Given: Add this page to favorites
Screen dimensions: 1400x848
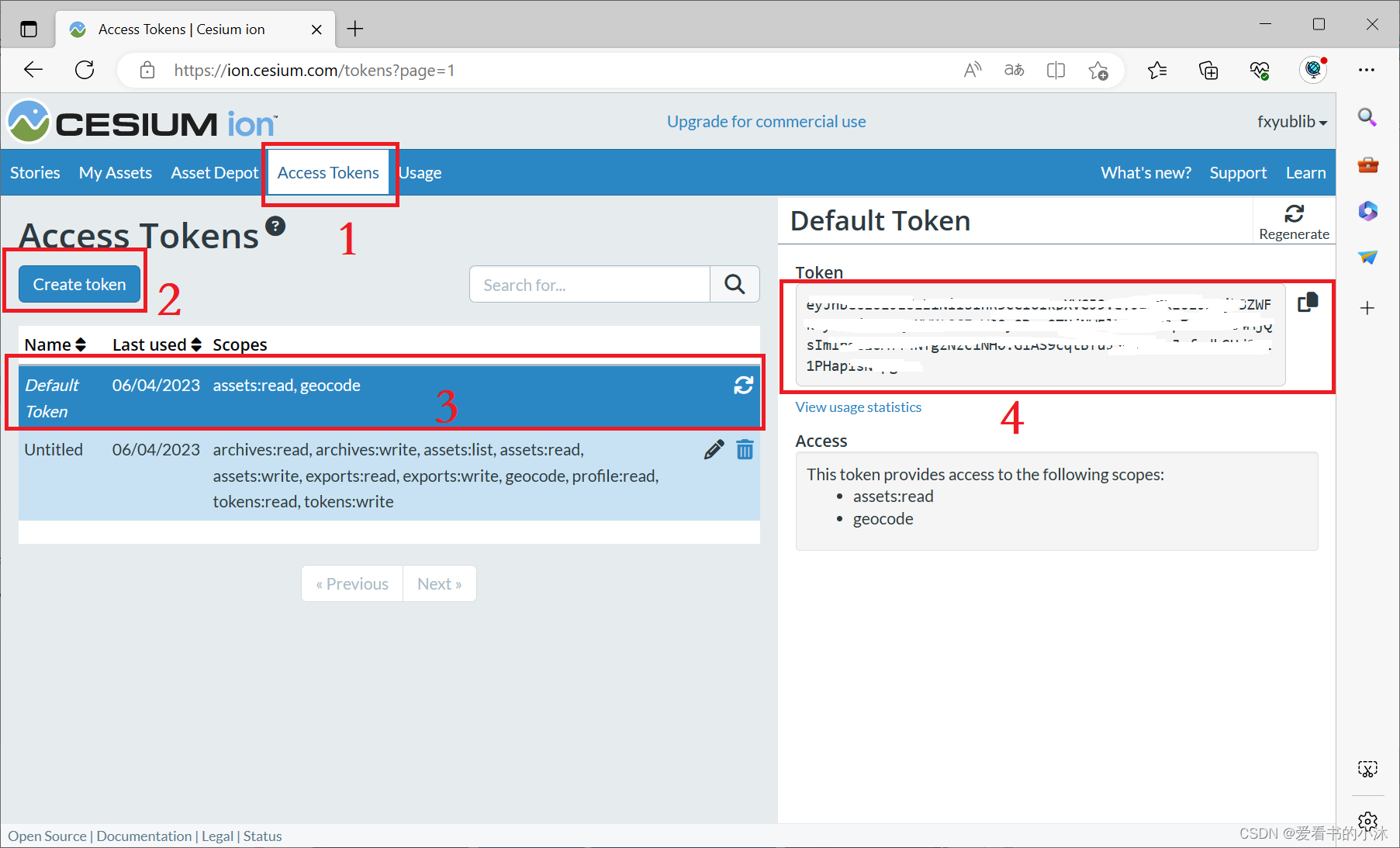Looking at the screenshot, I should tap(1098, 71).
